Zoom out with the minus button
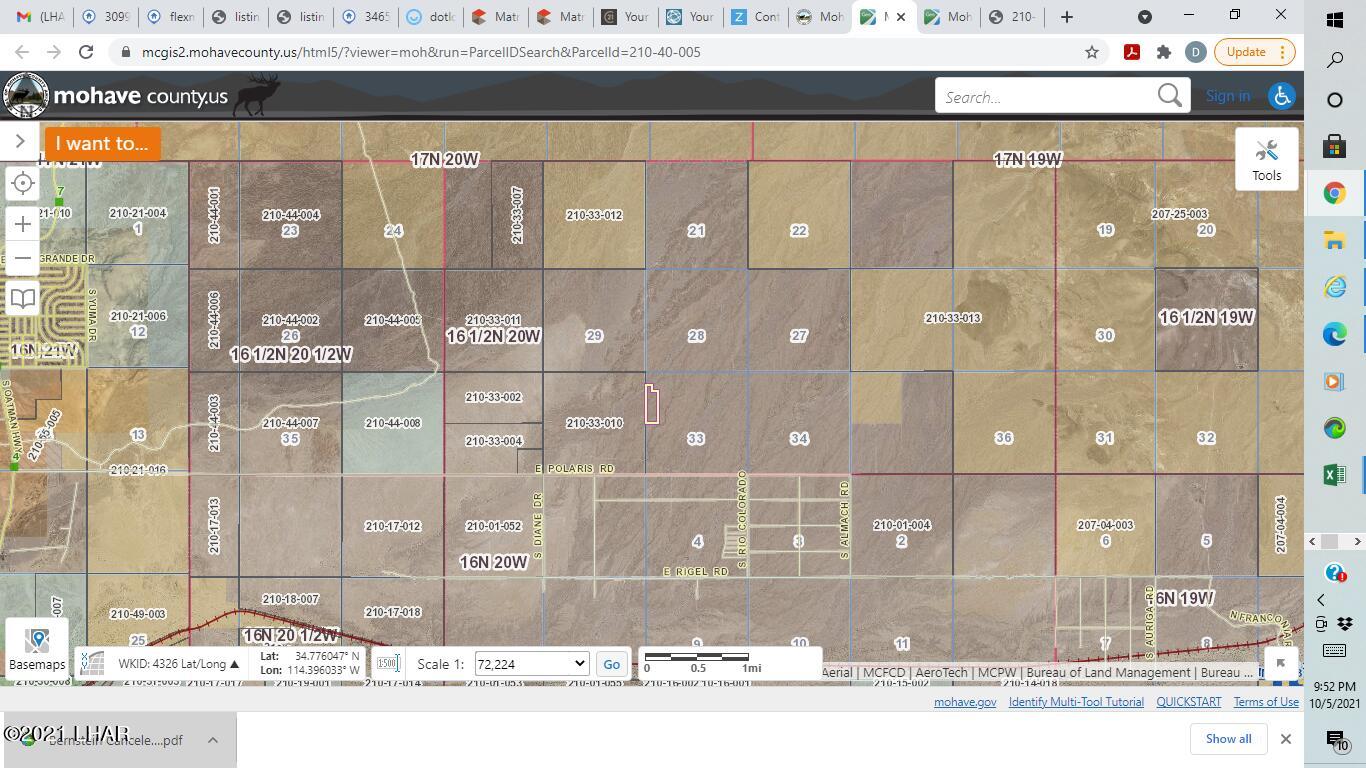The image size is (1366, 768). click(23, 258)
